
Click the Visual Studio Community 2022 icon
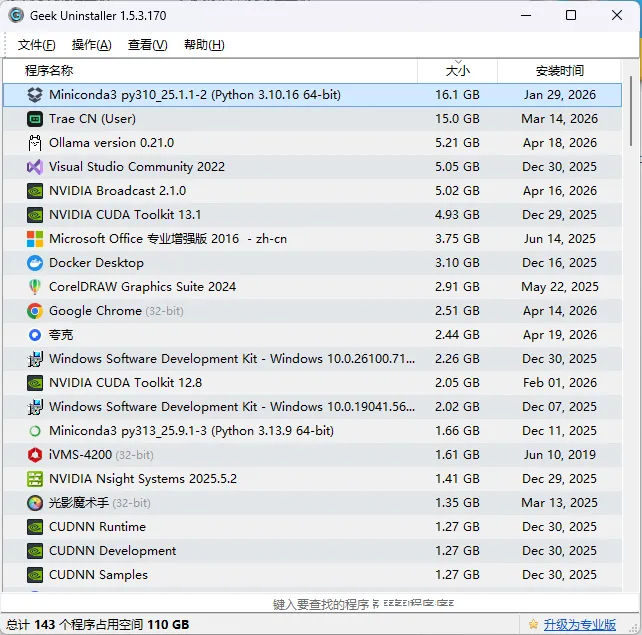35,167
